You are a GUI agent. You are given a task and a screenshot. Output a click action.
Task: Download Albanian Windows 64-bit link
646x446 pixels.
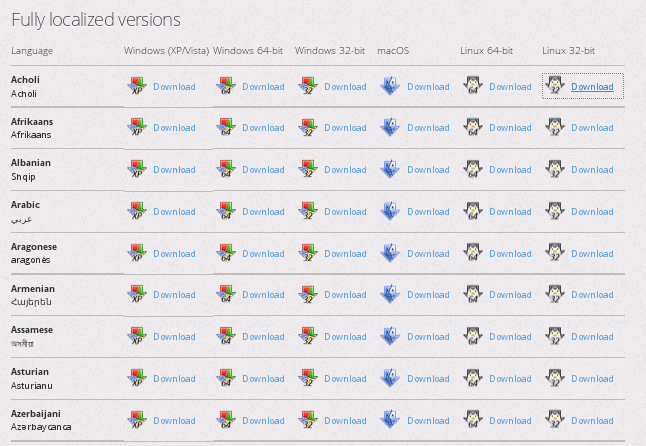(263, 170)
